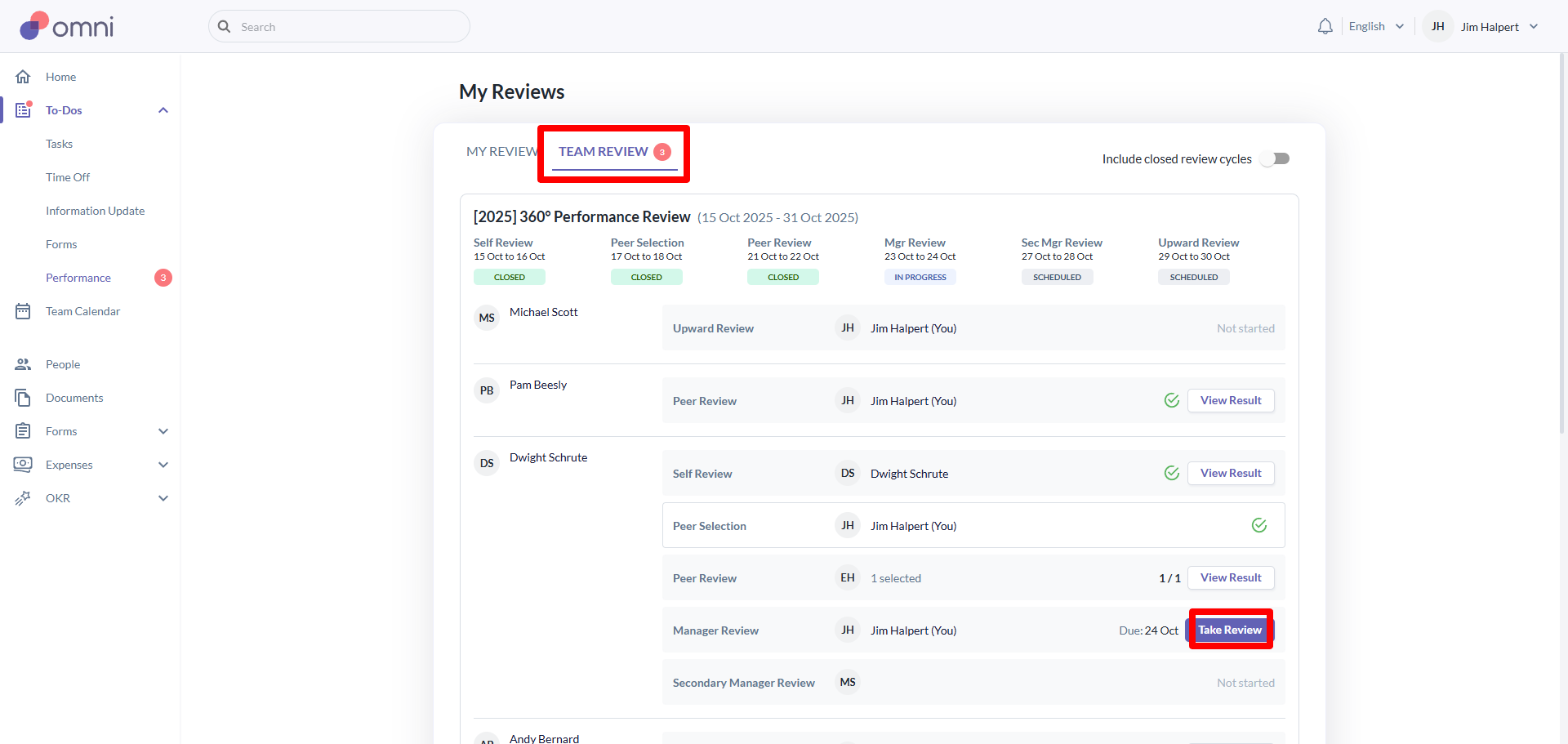Click the Performance badge showing 3
The height and width of the screenshot is (744, 1568).
[163, 278]
